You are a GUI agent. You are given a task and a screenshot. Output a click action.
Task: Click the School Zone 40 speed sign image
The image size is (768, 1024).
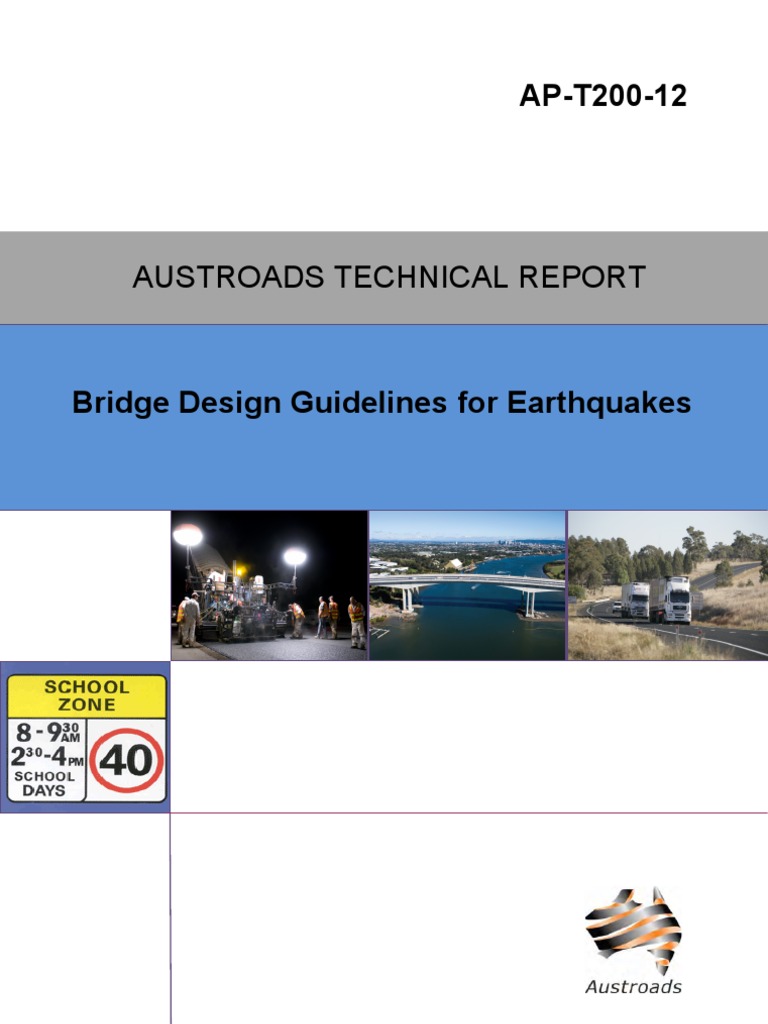pyautogui.click(x=86, y=737)
